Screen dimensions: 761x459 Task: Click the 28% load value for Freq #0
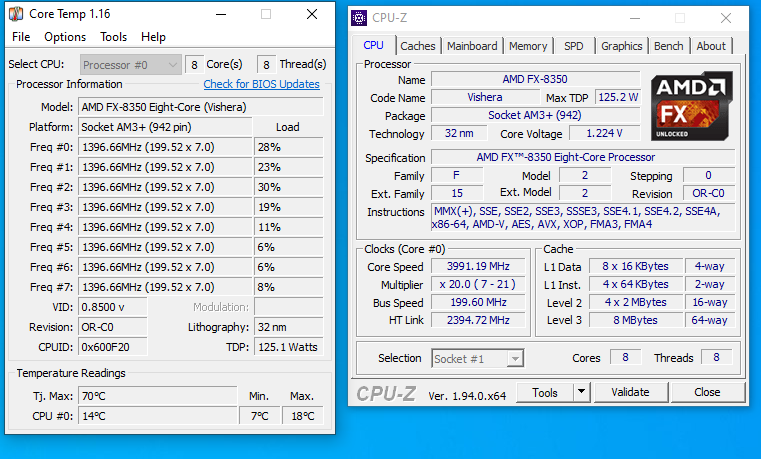click(x=288, y=147)
